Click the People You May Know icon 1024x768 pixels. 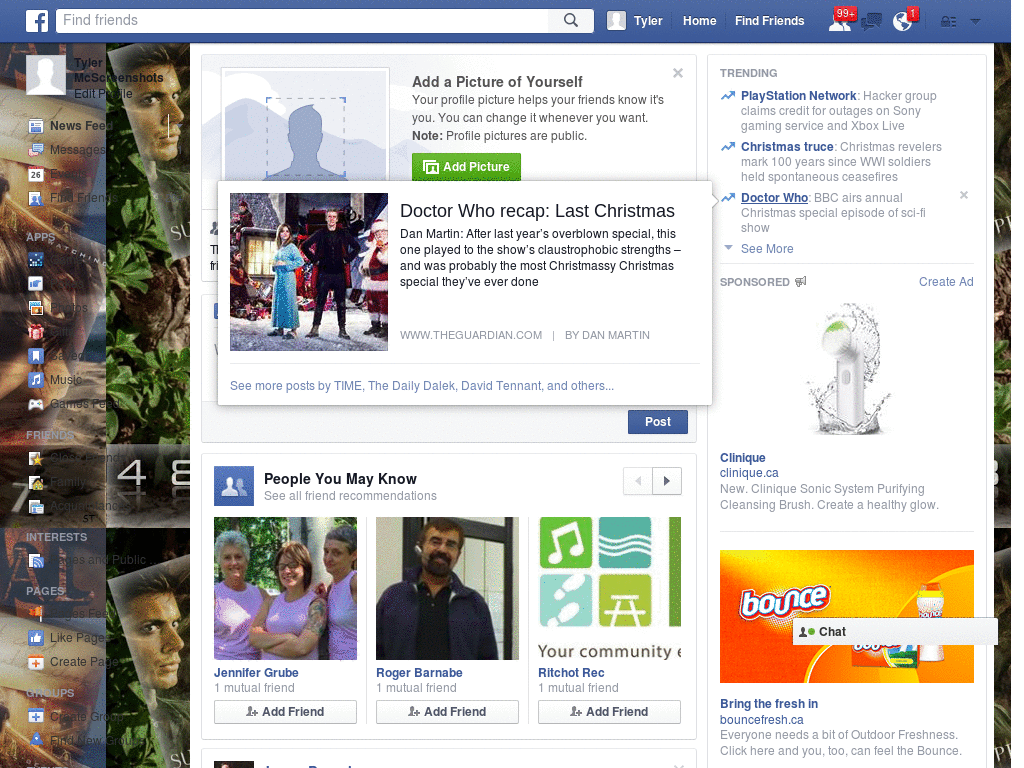pyautogui.click(x=234, y=486)
